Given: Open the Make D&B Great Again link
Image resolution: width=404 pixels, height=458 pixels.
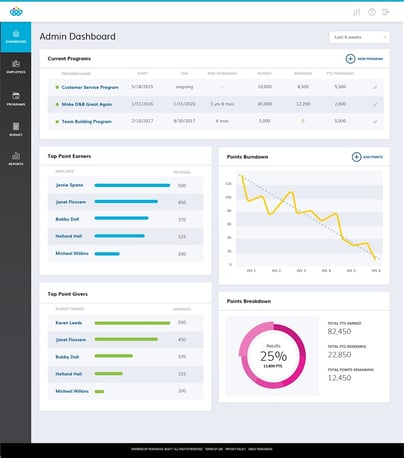Looking at the screenshot, I should pyautogui.click(x=87, y=104).
